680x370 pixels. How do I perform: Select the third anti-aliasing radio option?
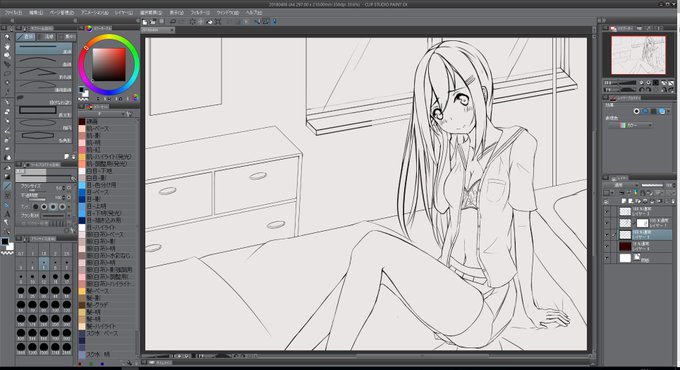click(x=53, y=207)
